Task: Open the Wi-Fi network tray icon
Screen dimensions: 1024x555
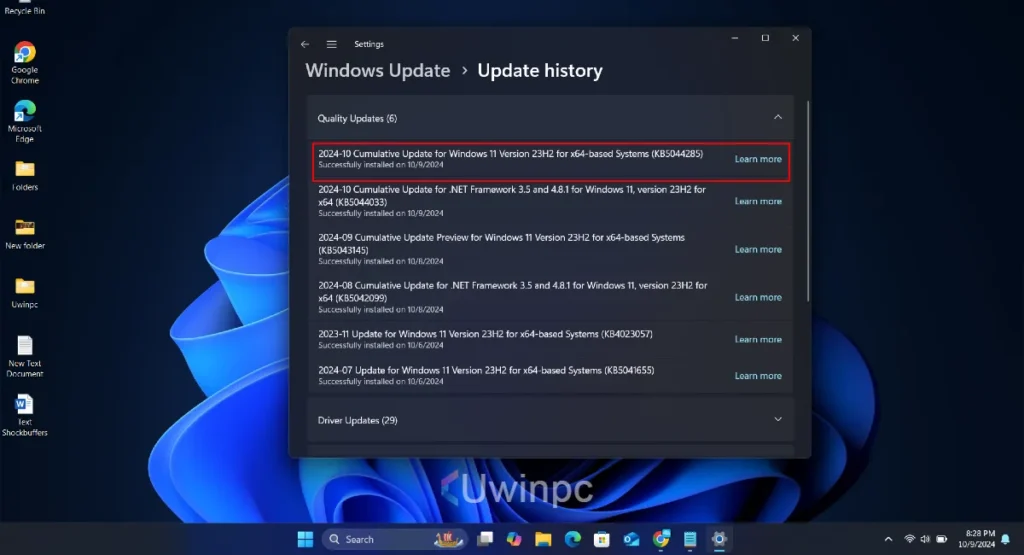Action: (x=909, y=539)
